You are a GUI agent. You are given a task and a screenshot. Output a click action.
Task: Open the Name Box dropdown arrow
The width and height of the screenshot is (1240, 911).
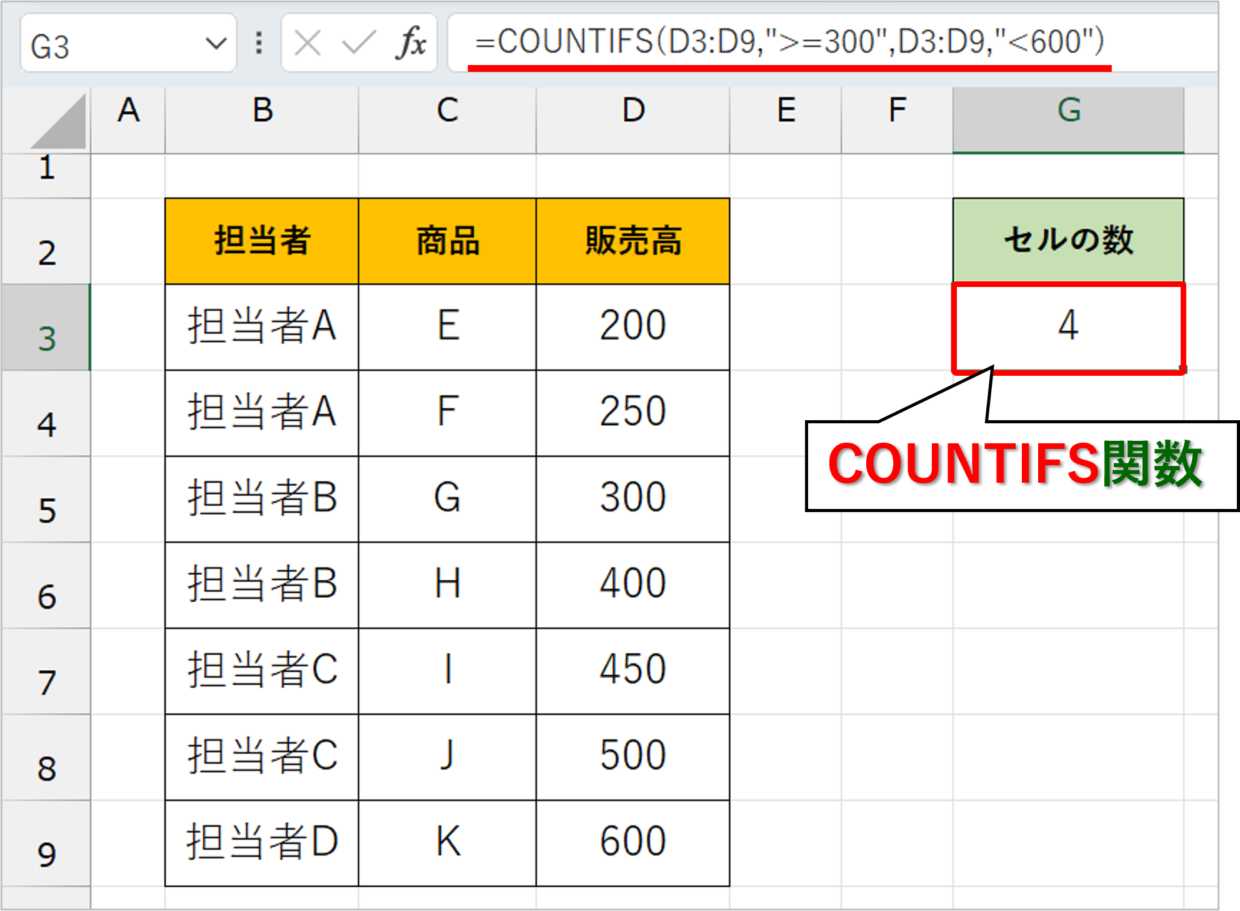click(215, 45)
